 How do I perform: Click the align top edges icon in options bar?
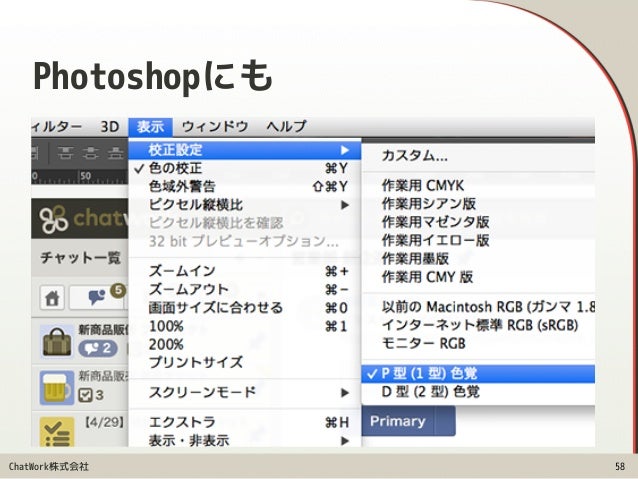tap(66, 154)
